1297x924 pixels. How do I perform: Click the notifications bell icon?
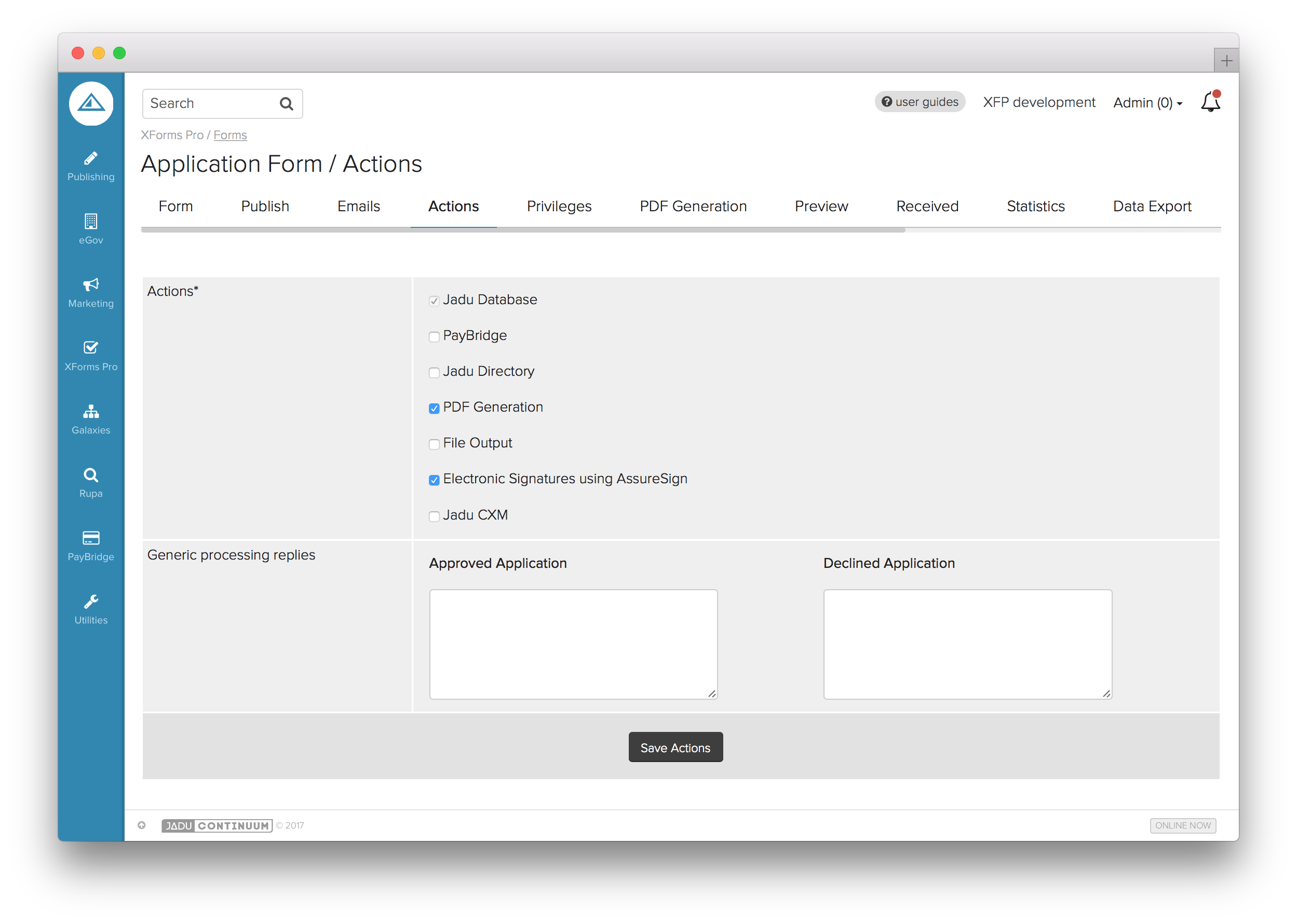1210,102
